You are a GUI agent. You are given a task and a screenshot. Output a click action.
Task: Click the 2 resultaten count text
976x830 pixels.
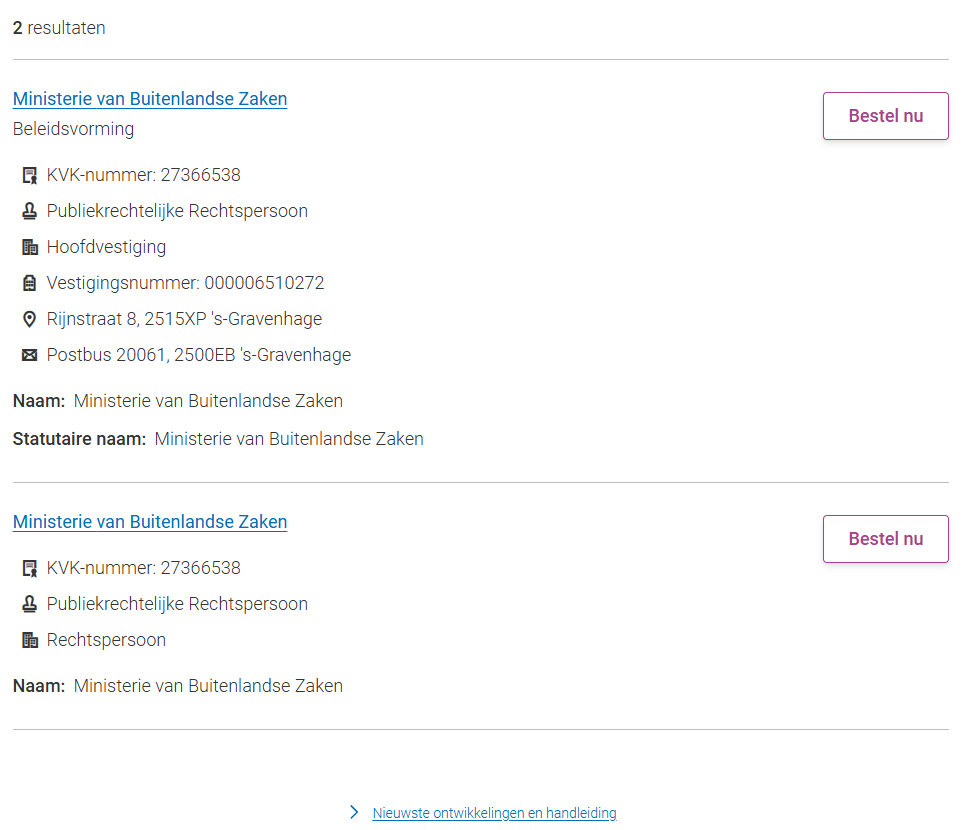point(59,28)
